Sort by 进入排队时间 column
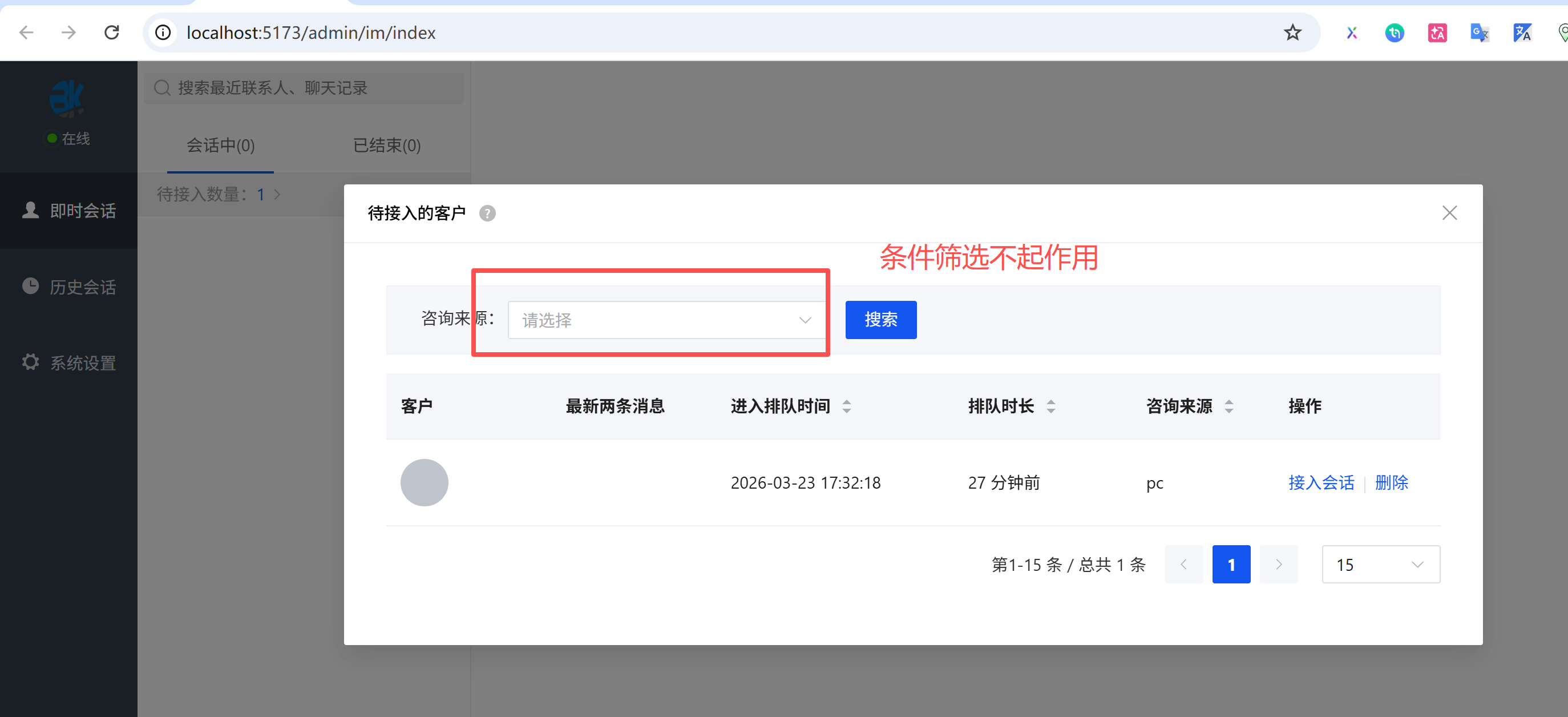Screen dimensions: 1568x717 [846, 406]
